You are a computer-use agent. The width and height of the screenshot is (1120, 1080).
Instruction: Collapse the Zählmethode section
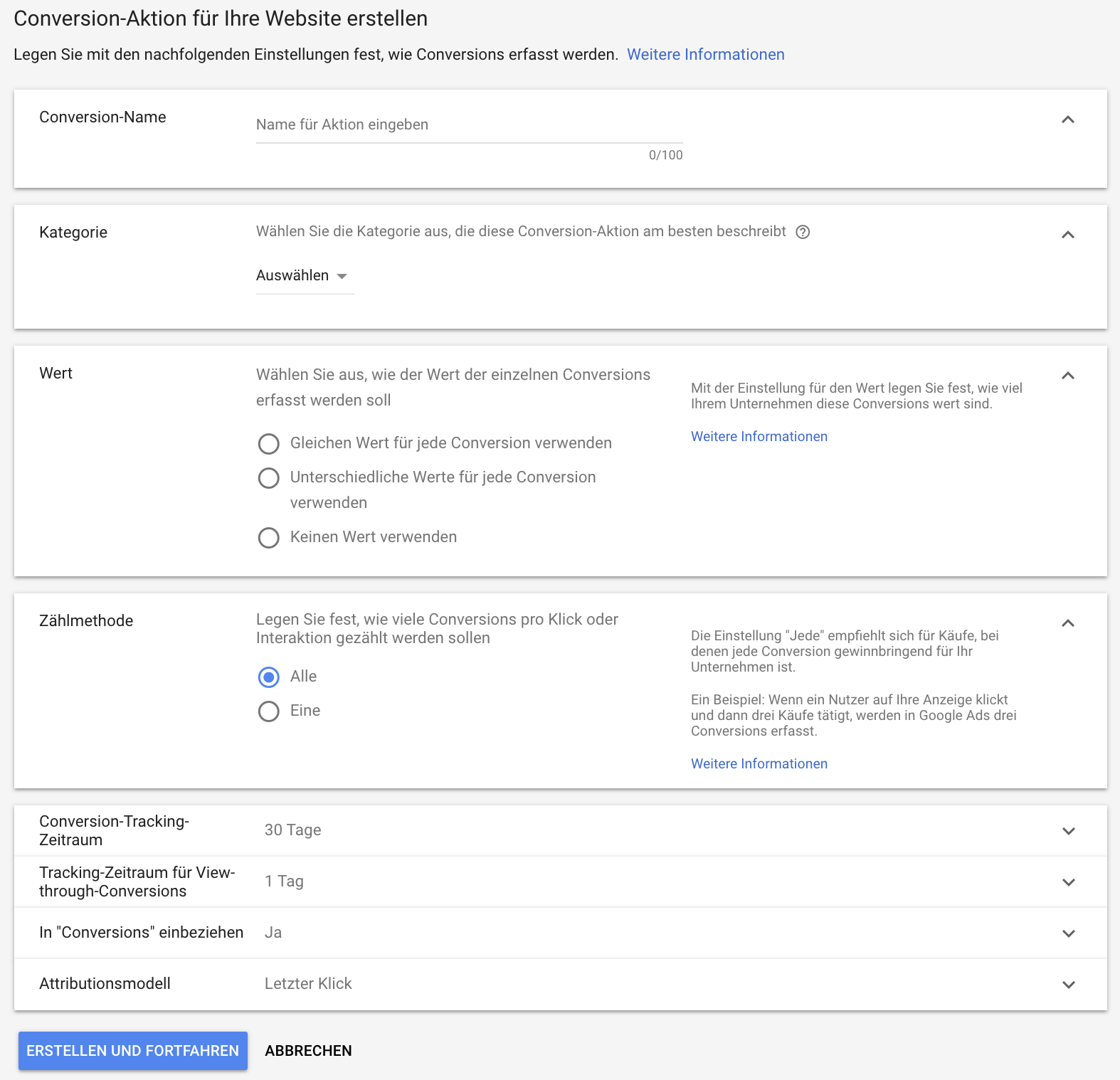[x=1068, y=623]
